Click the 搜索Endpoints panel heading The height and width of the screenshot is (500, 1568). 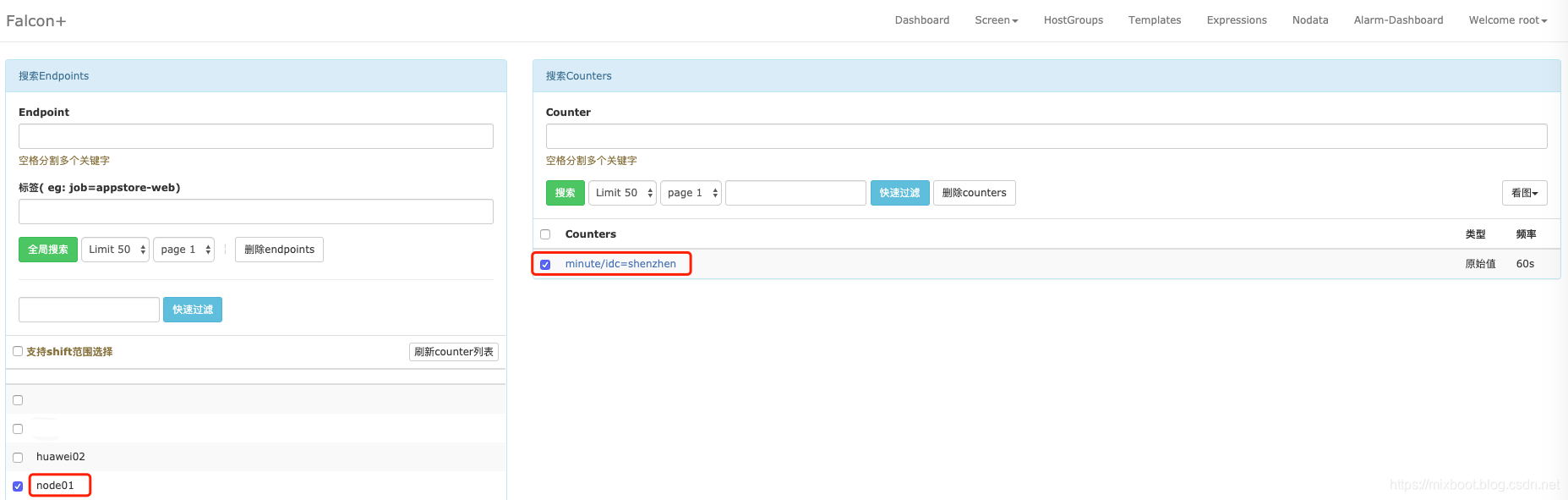click(53, 76)
